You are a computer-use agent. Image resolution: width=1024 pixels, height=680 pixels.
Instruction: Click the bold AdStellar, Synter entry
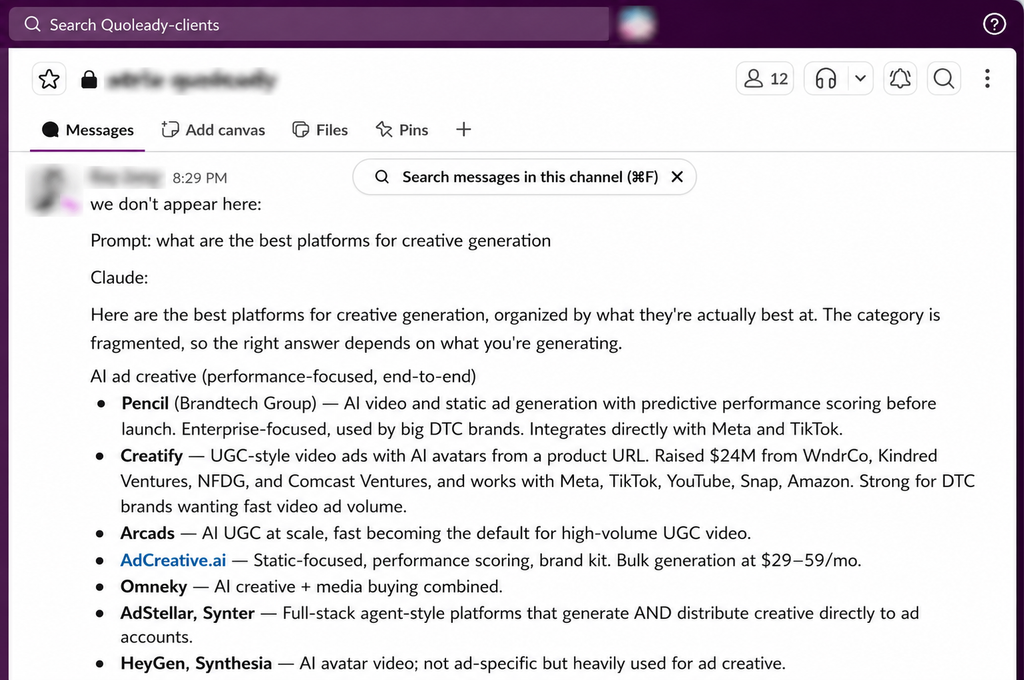pyautogui.click(x=187, y=613)
